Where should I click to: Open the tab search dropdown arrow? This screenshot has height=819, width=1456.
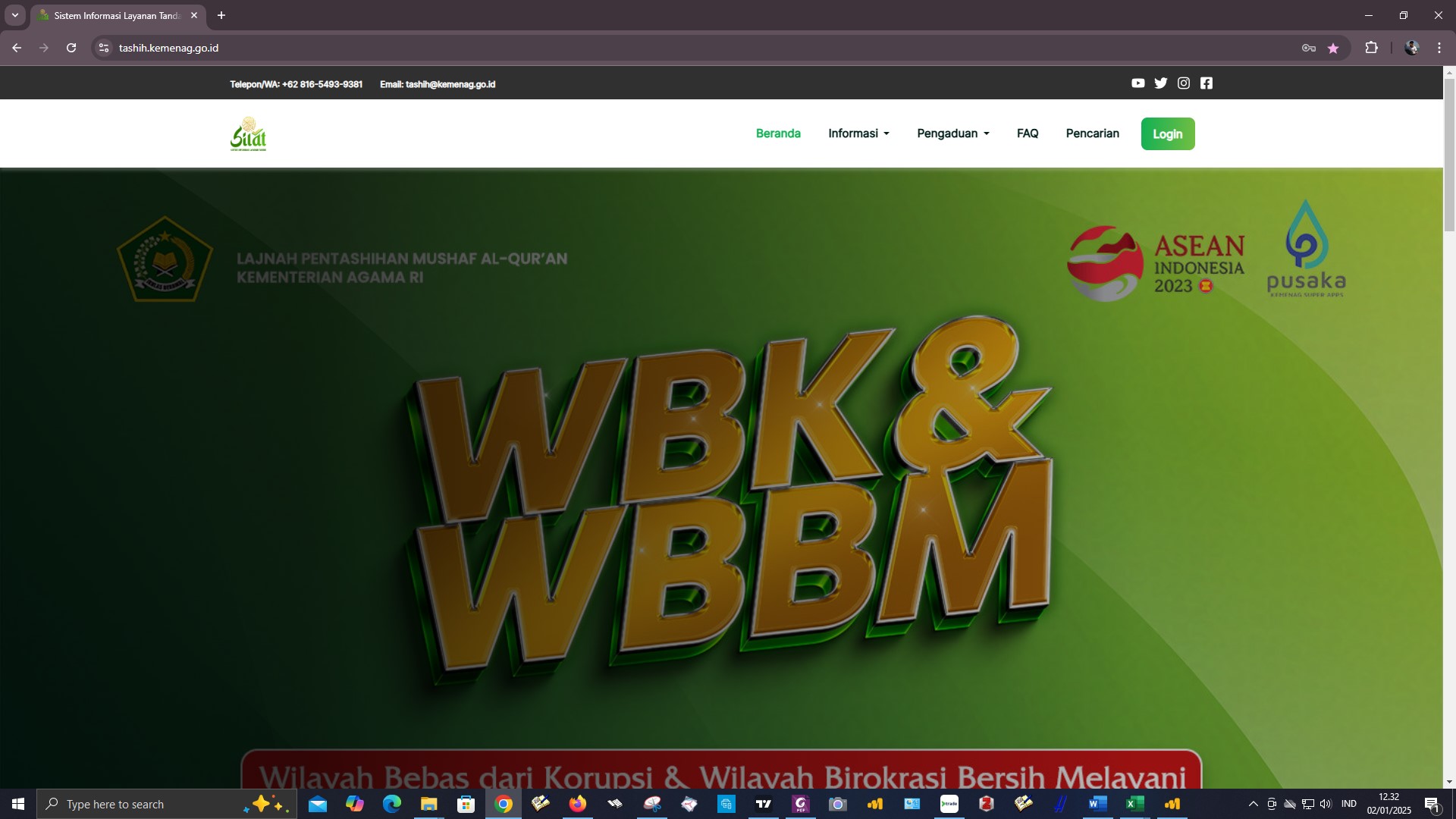[x=14, y=15]
